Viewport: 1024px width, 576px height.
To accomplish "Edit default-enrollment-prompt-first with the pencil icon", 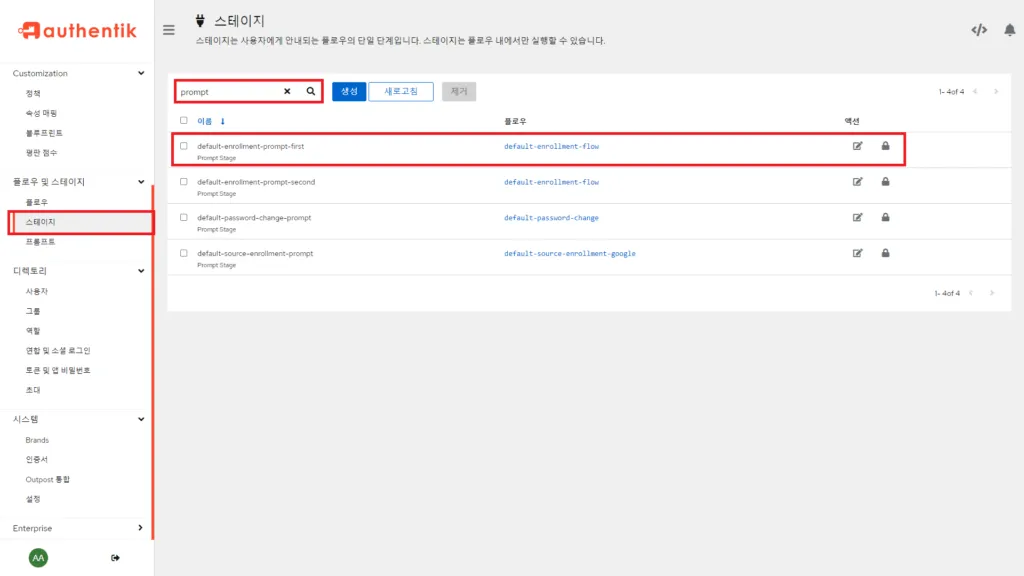I will (x=857, y=146).
